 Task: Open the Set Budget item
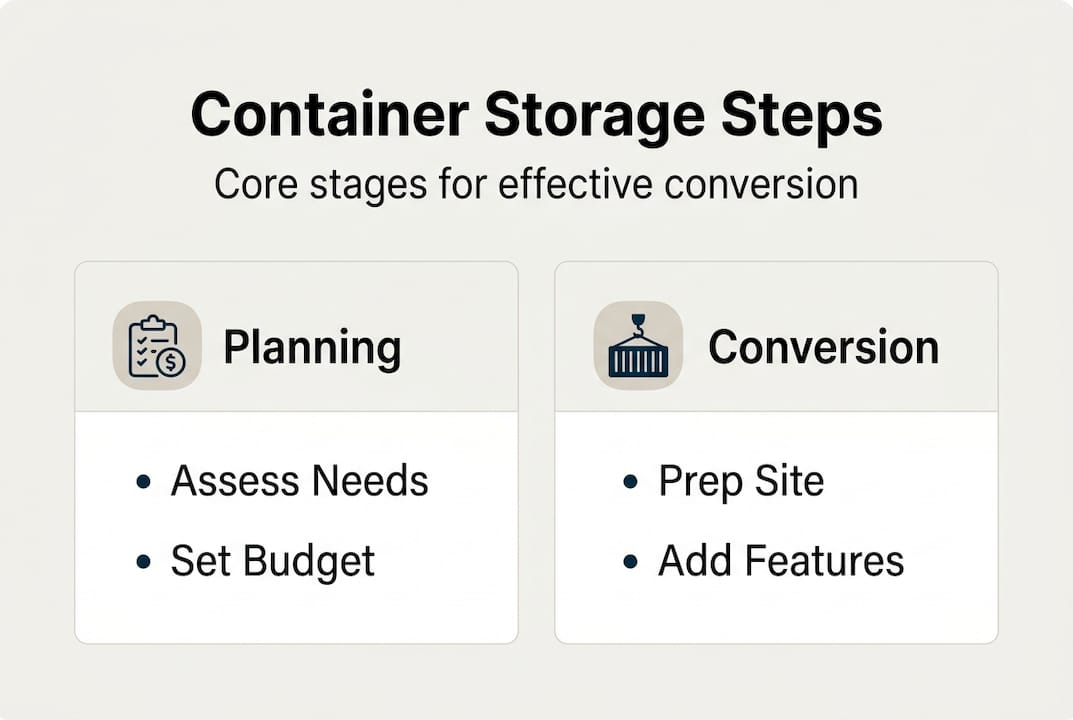(x=272, y=562)
